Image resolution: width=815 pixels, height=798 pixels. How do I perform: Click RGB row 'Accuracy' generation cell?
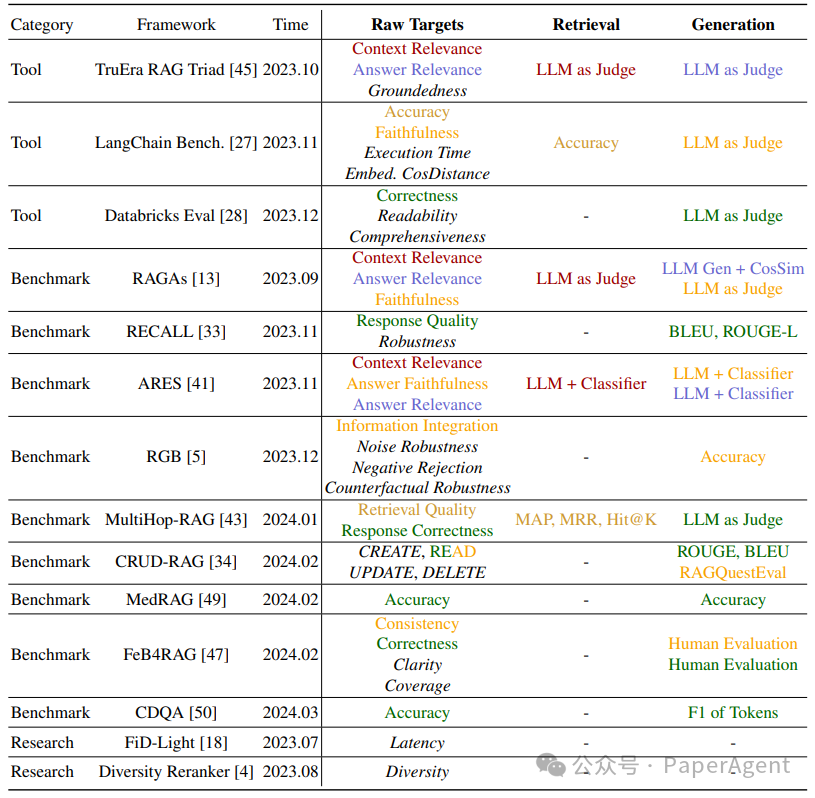pos(733,457)
